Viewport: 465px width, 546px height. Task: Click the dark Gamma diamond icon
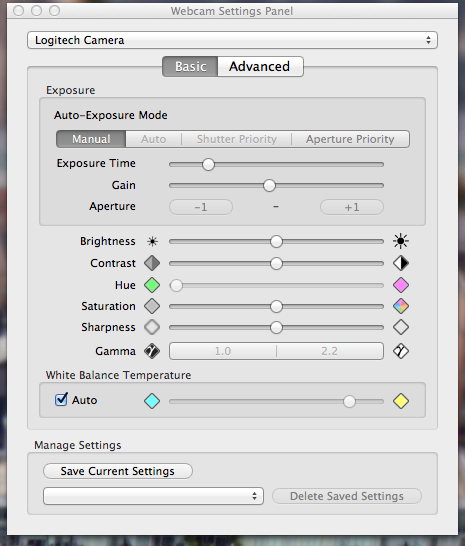tap(152, 351)
